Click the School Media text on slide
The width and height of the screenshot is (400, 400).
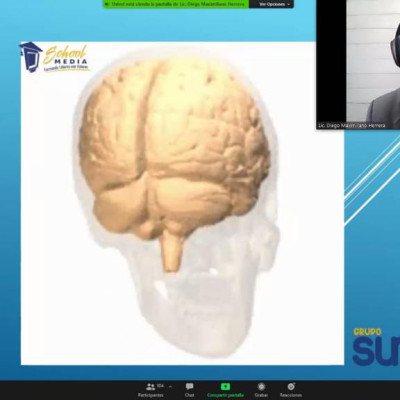[67, 57]
